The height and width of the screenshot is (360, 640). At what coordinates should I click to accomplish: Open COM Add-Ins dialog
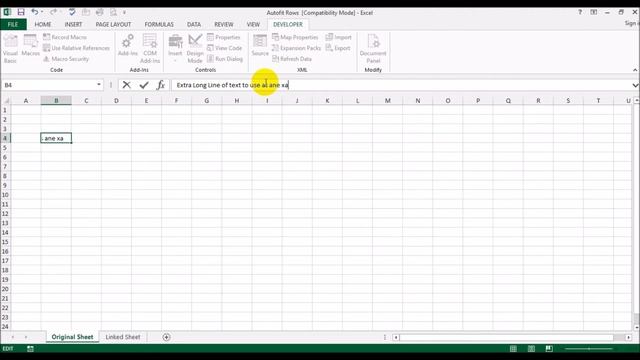point(150,49)
